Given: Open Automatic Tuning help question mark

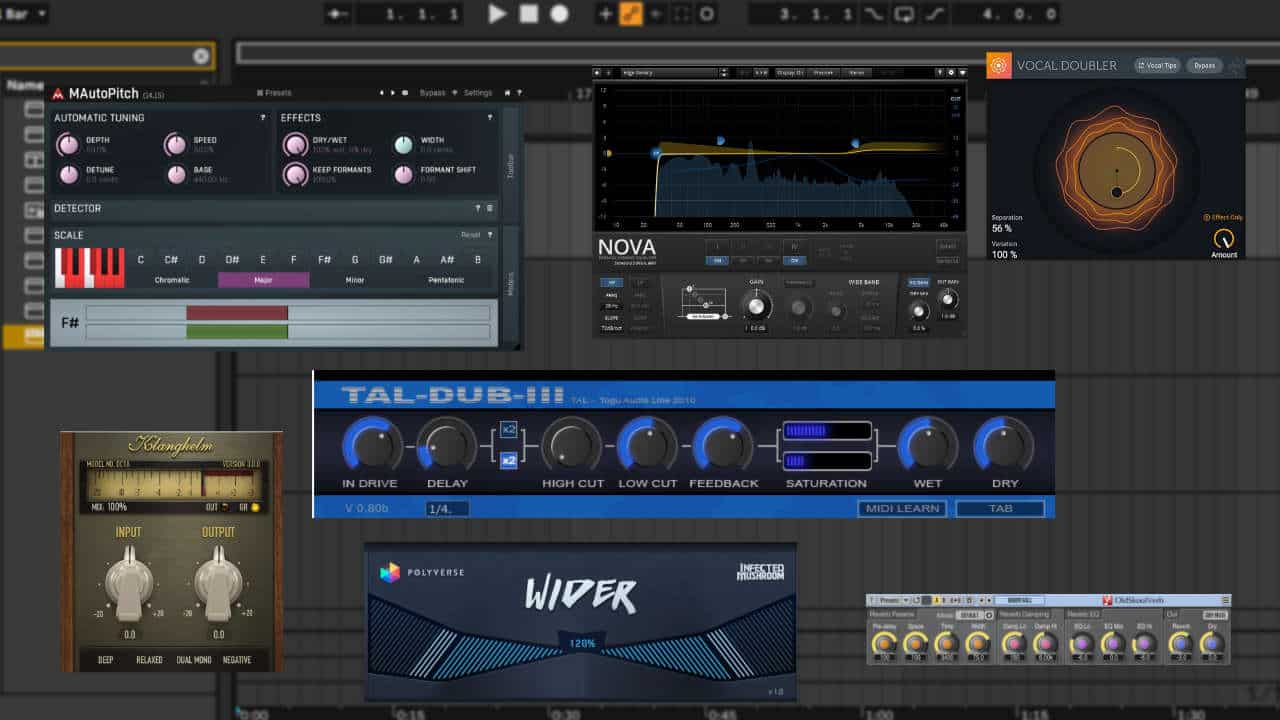Looking at the screenshot, I should coord(263,118).
